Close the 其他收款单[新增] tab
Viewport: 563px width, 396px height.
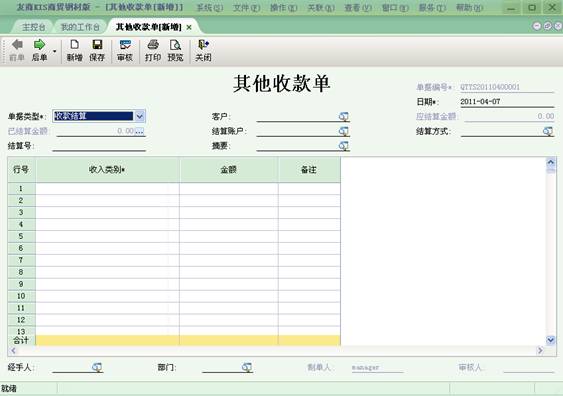coord(189,27)
